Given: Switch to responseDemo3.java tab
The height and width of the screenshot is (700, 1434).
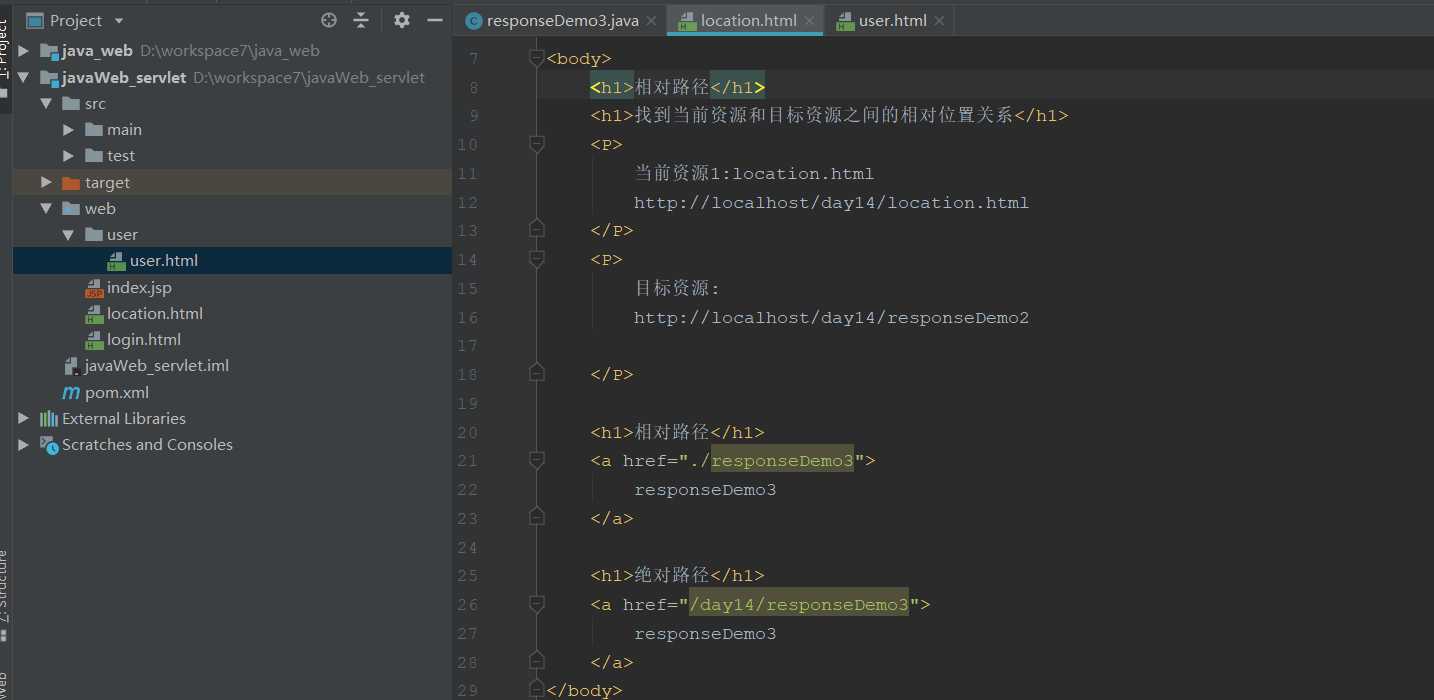Looking at the screenshot, I should click(562, 20).
